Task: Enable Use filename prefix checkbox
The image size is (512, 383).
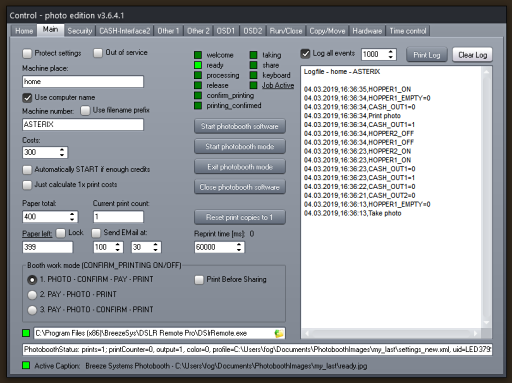Action: (85, 110)
